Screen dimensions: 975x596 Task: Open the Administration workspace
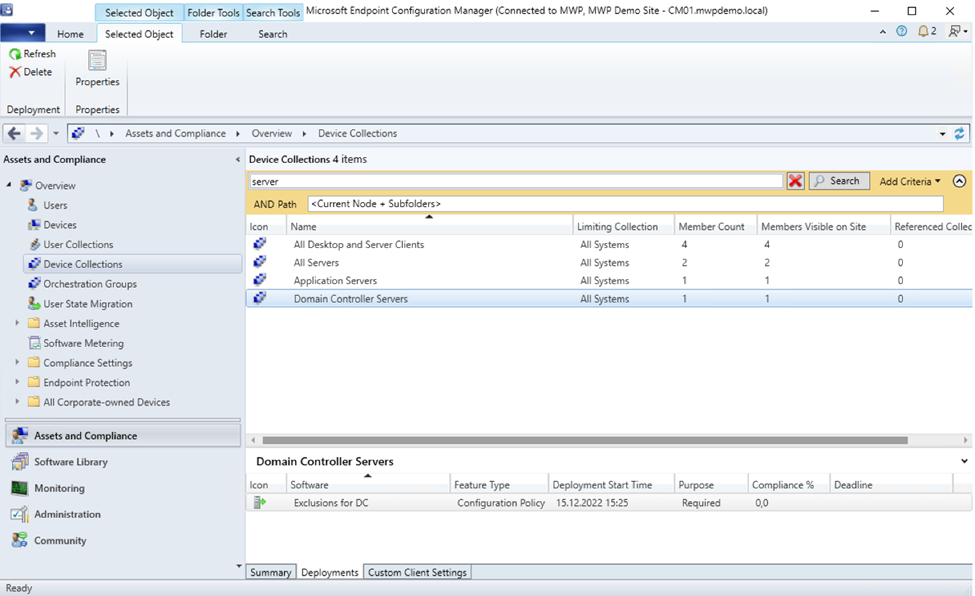(x=67, y=514)
